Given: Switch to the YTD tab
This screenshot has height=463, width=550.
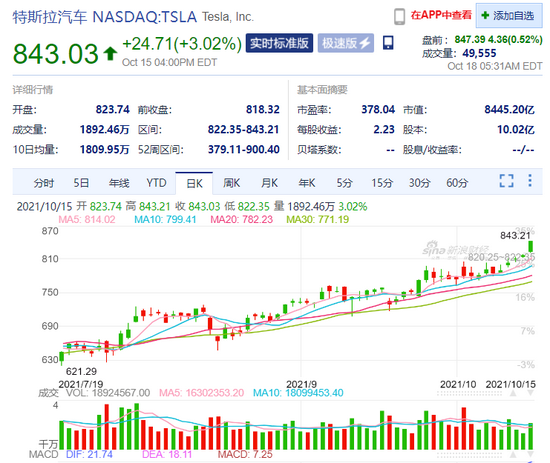Looking at the screenshot, I should (156, 183).
